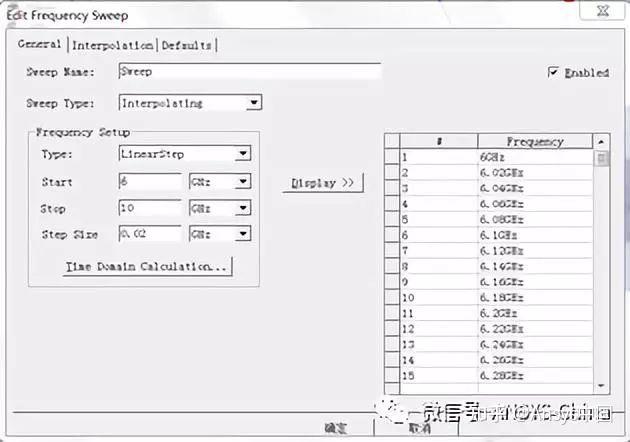
Task: Open the Sweep Type dropdown
Action: [254, 103]
